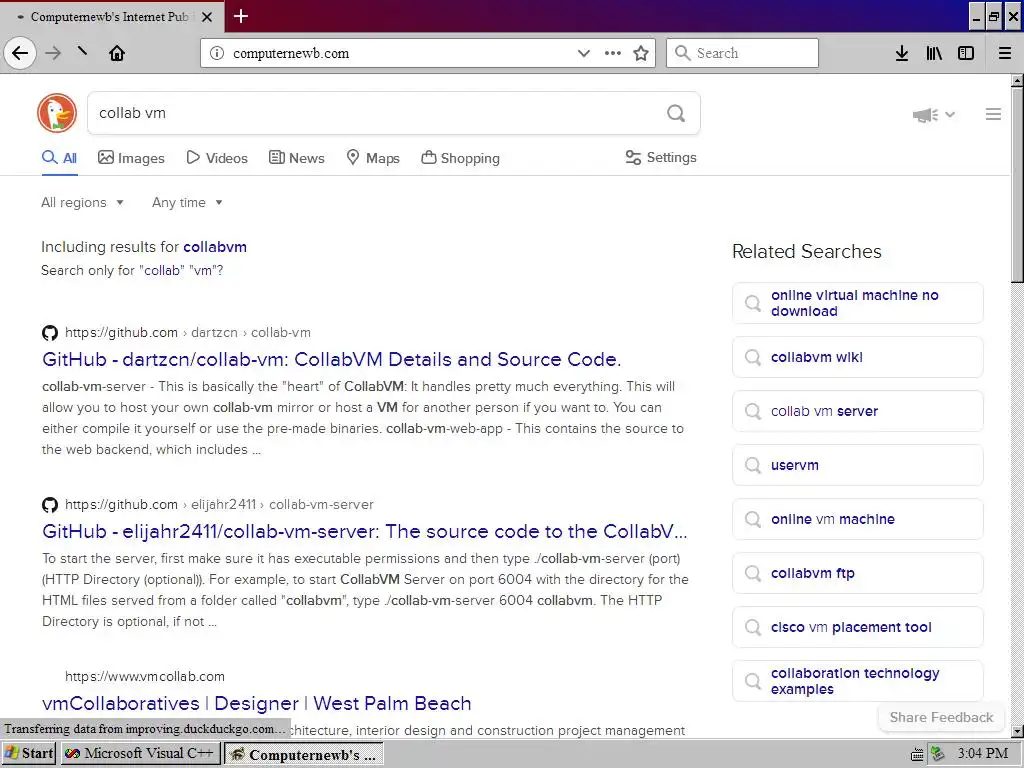Click the DuckDuckGo duck logo
The height and width of the screenshot is (768, 1024).
[57, 113]
